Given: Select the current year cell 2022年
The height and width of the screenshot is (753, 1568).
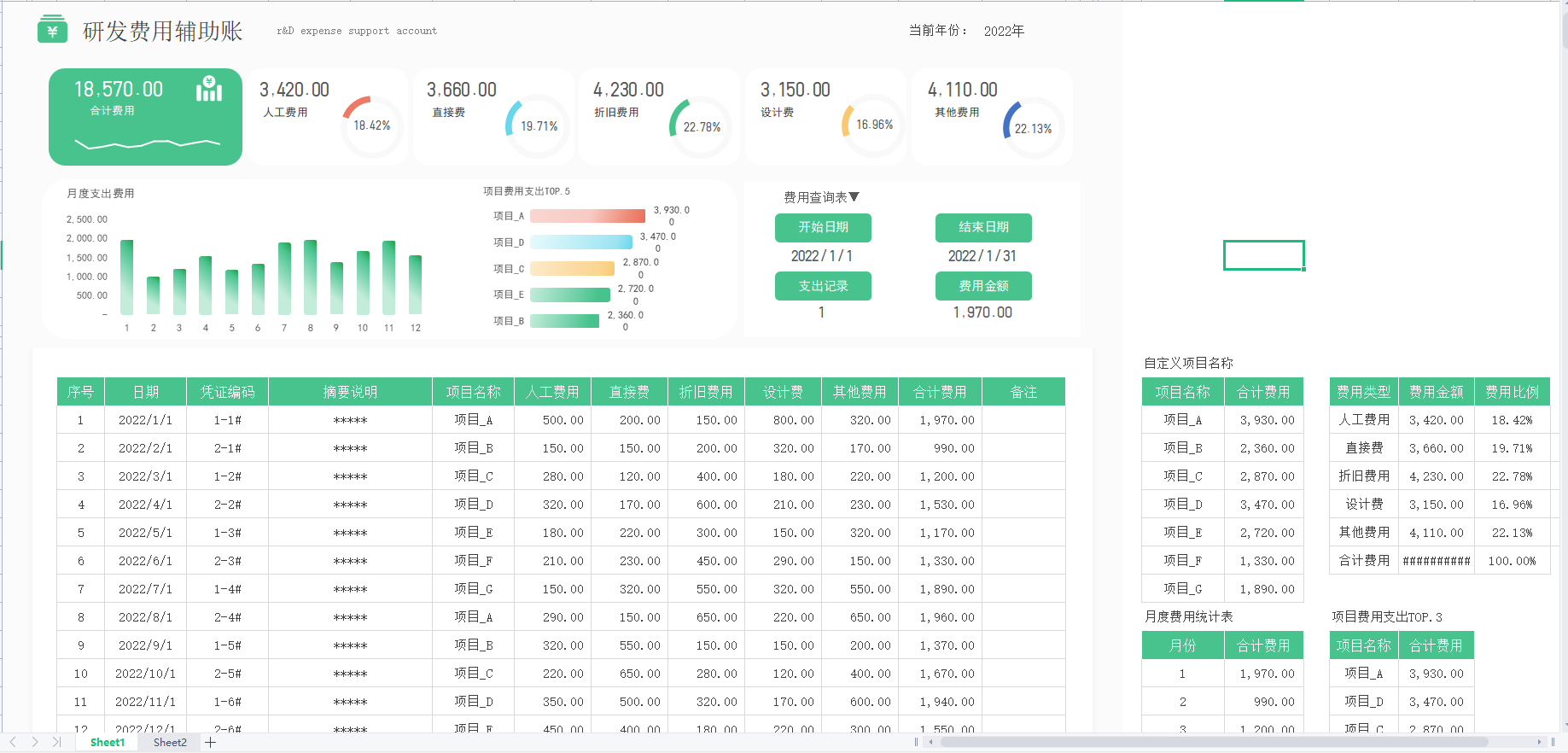Looking at the screenshot, I should [1004, 31].
